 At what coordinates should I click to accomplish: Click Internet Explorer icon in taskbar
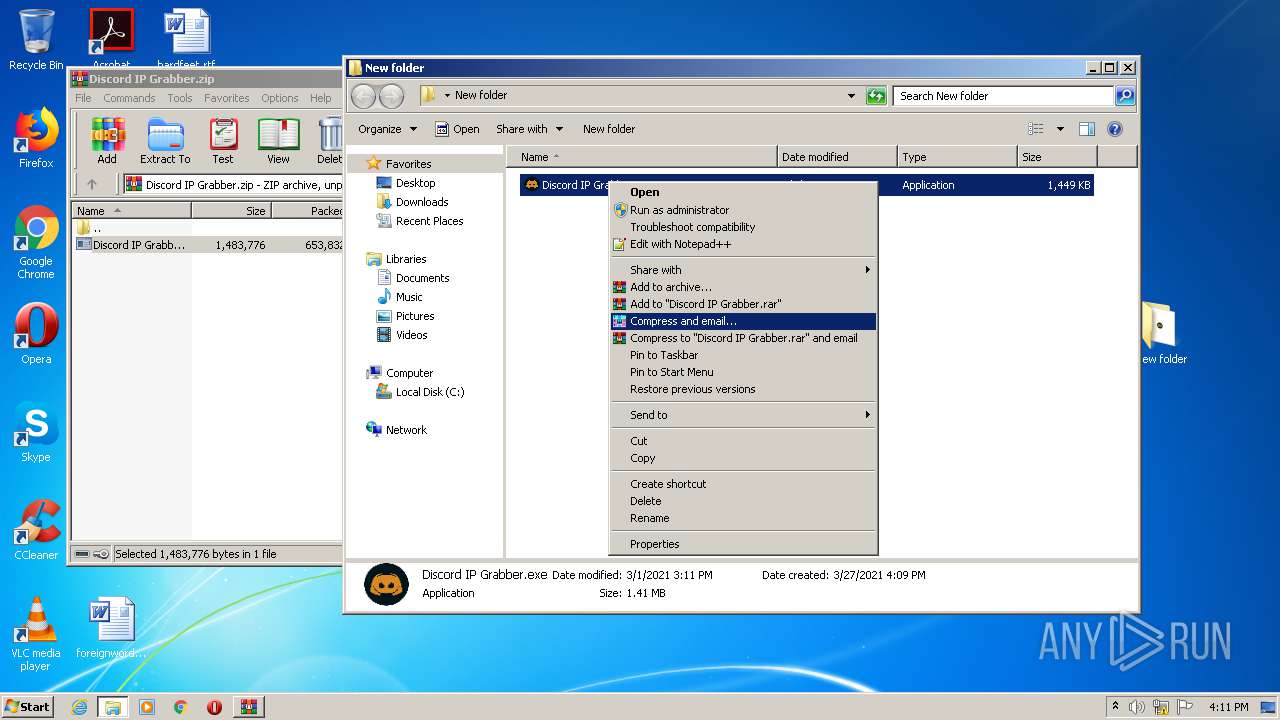(x=79, y=707)
